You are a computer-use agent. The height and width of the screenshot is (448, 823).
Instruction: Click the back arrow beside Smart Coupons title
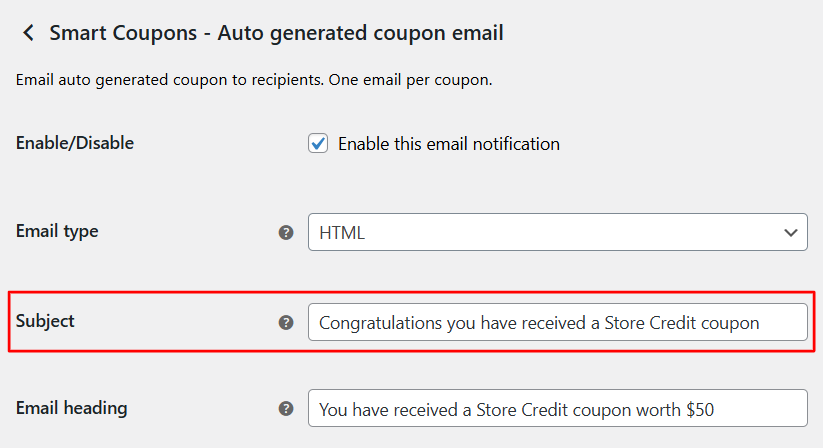tap(28, 33)
